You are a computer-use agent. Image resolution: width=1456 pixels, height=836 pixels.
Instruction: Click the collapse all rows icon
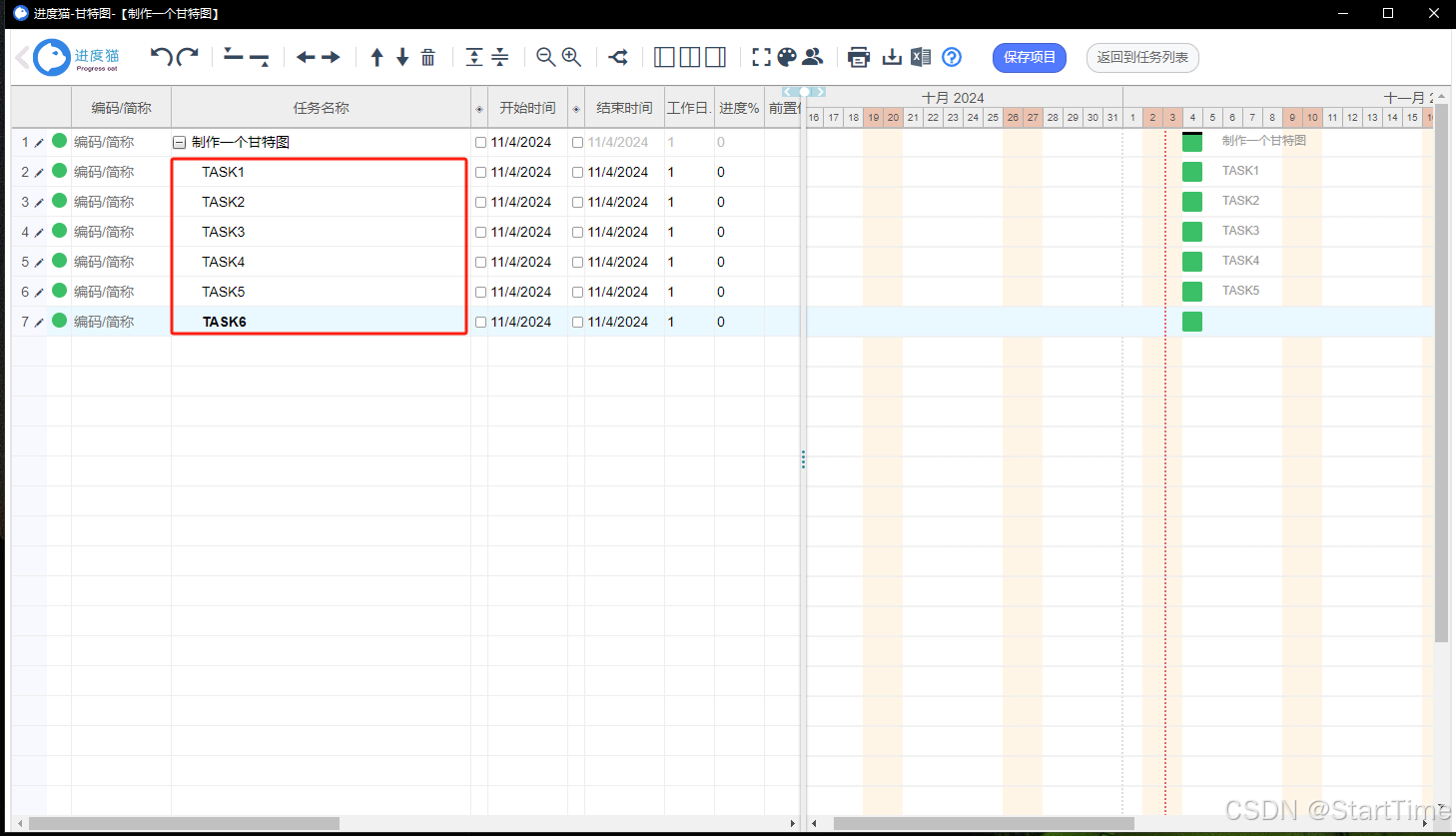(x=500, y=57)
